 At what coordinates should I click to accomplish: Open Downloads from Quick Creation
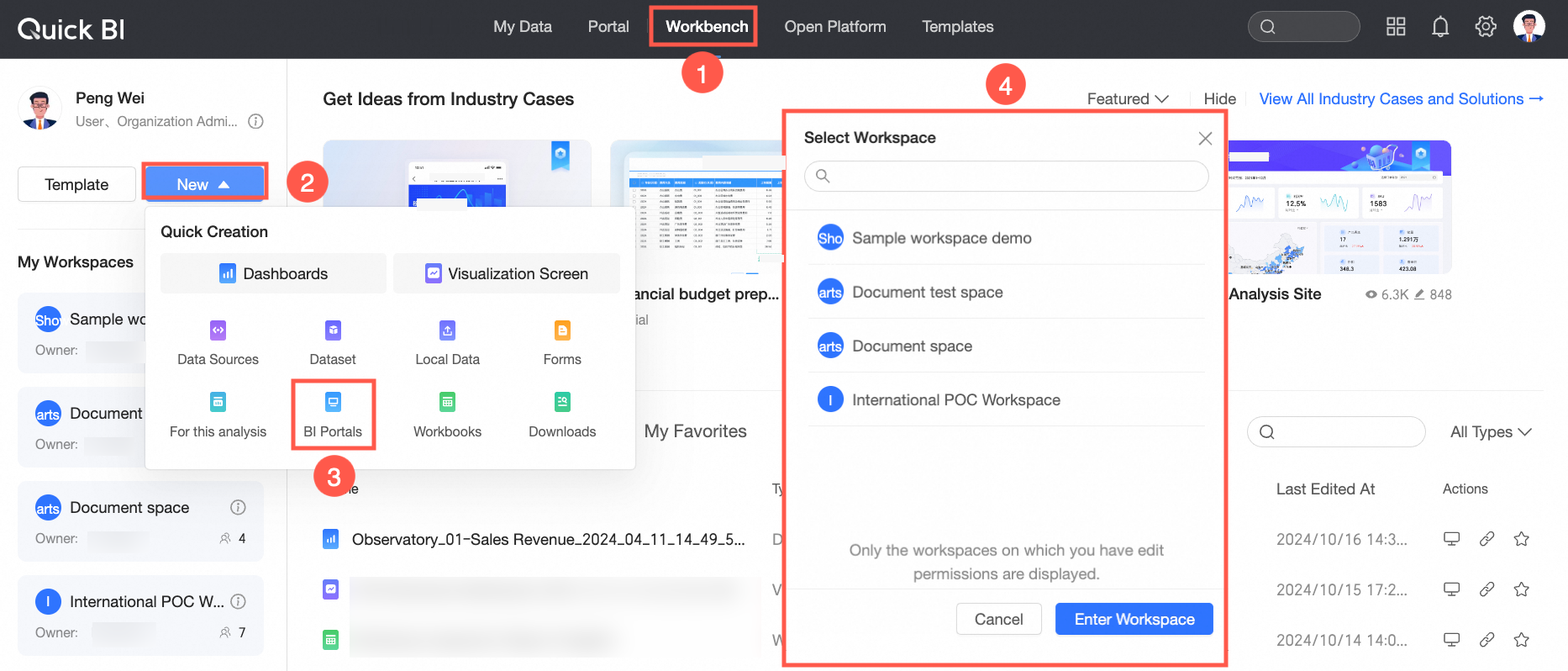562,415
